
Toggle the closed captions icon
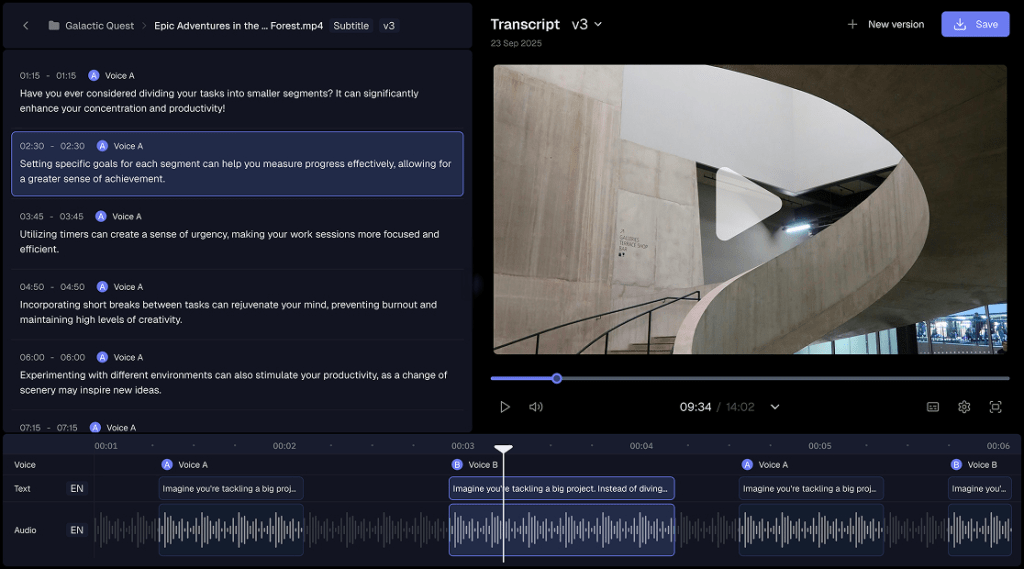coord(933,407)
